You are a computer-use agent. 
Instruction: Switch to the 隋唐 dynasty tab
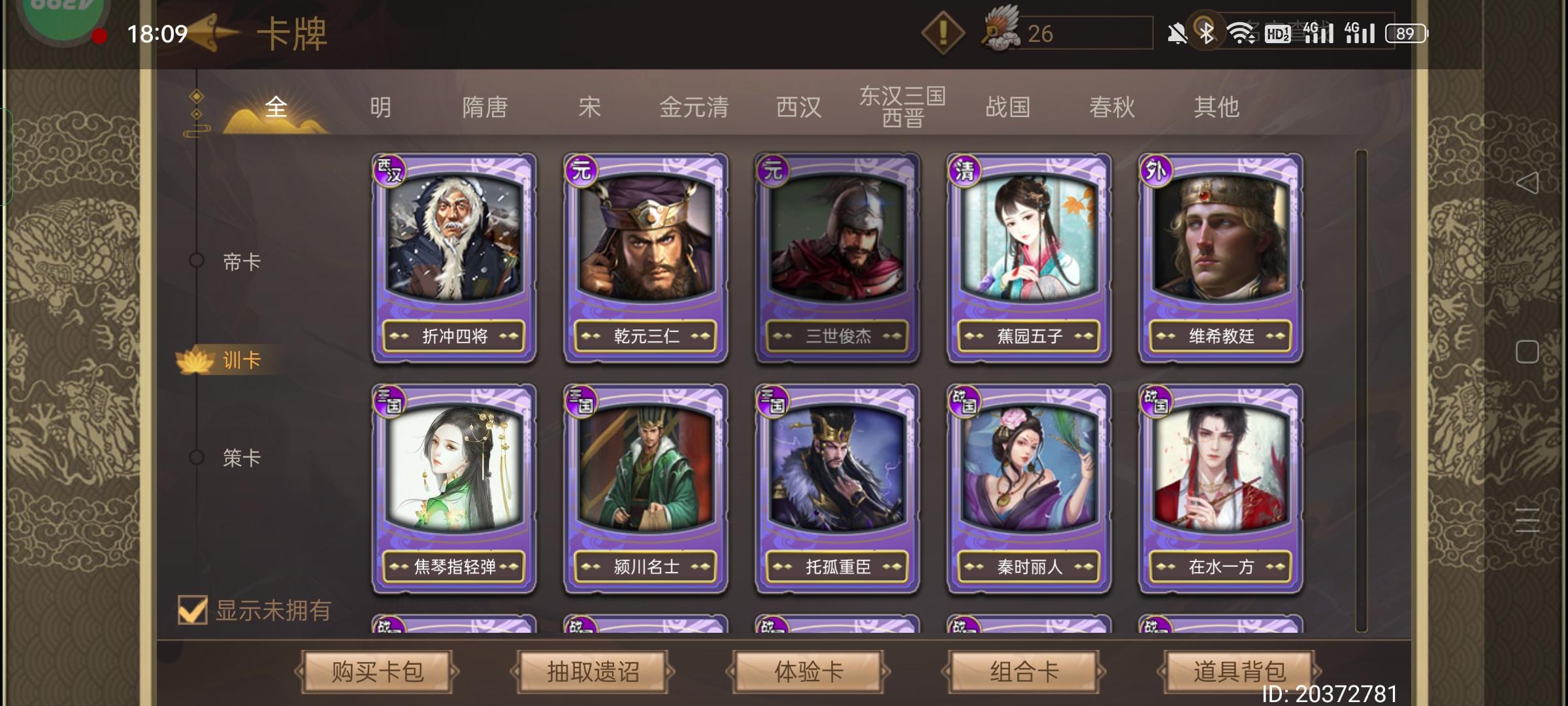click(x=485, y=107)
